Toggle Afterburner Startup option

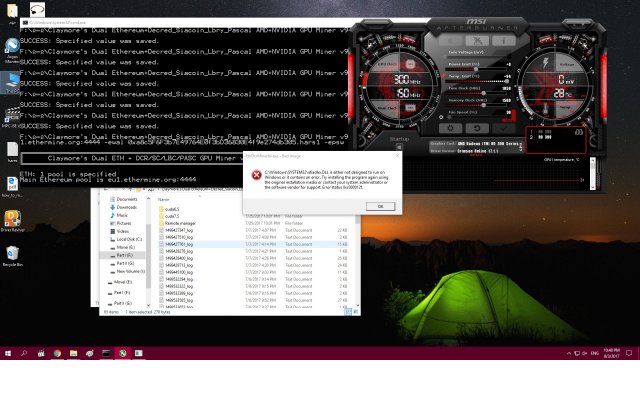400,139
